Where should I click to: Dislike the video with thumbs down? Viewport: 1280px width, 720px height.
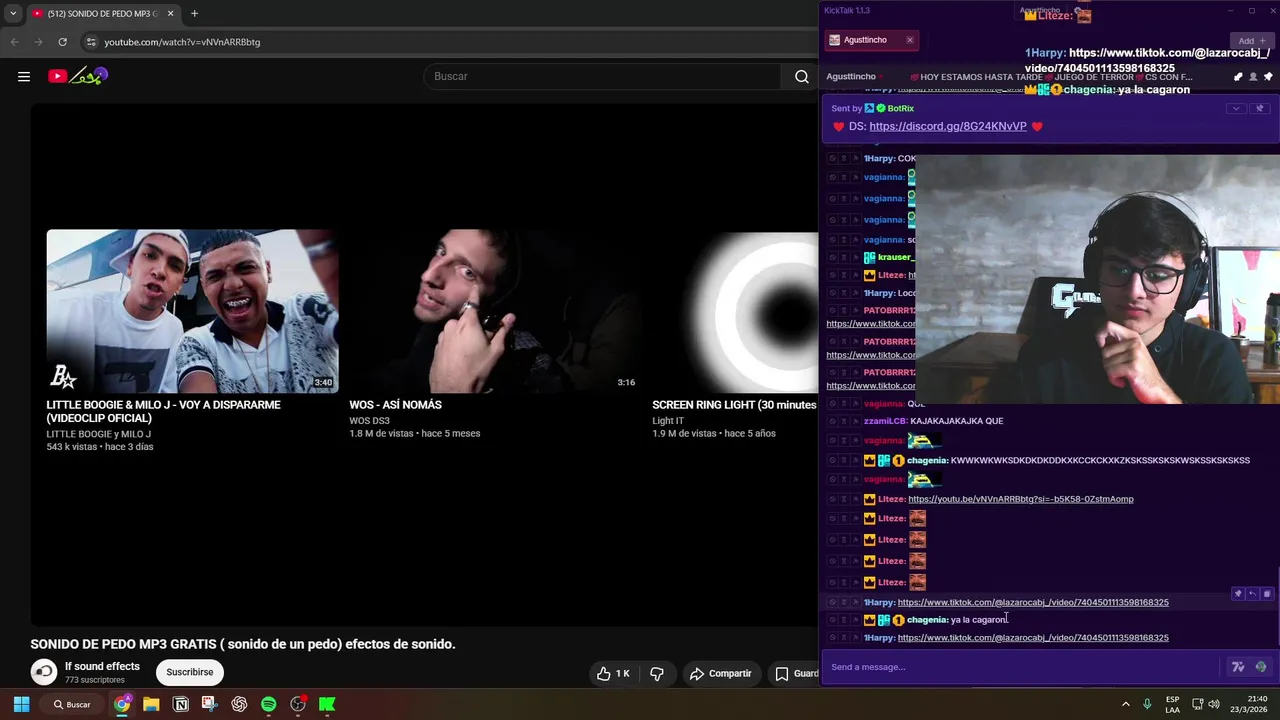click(x=657, y=674)
